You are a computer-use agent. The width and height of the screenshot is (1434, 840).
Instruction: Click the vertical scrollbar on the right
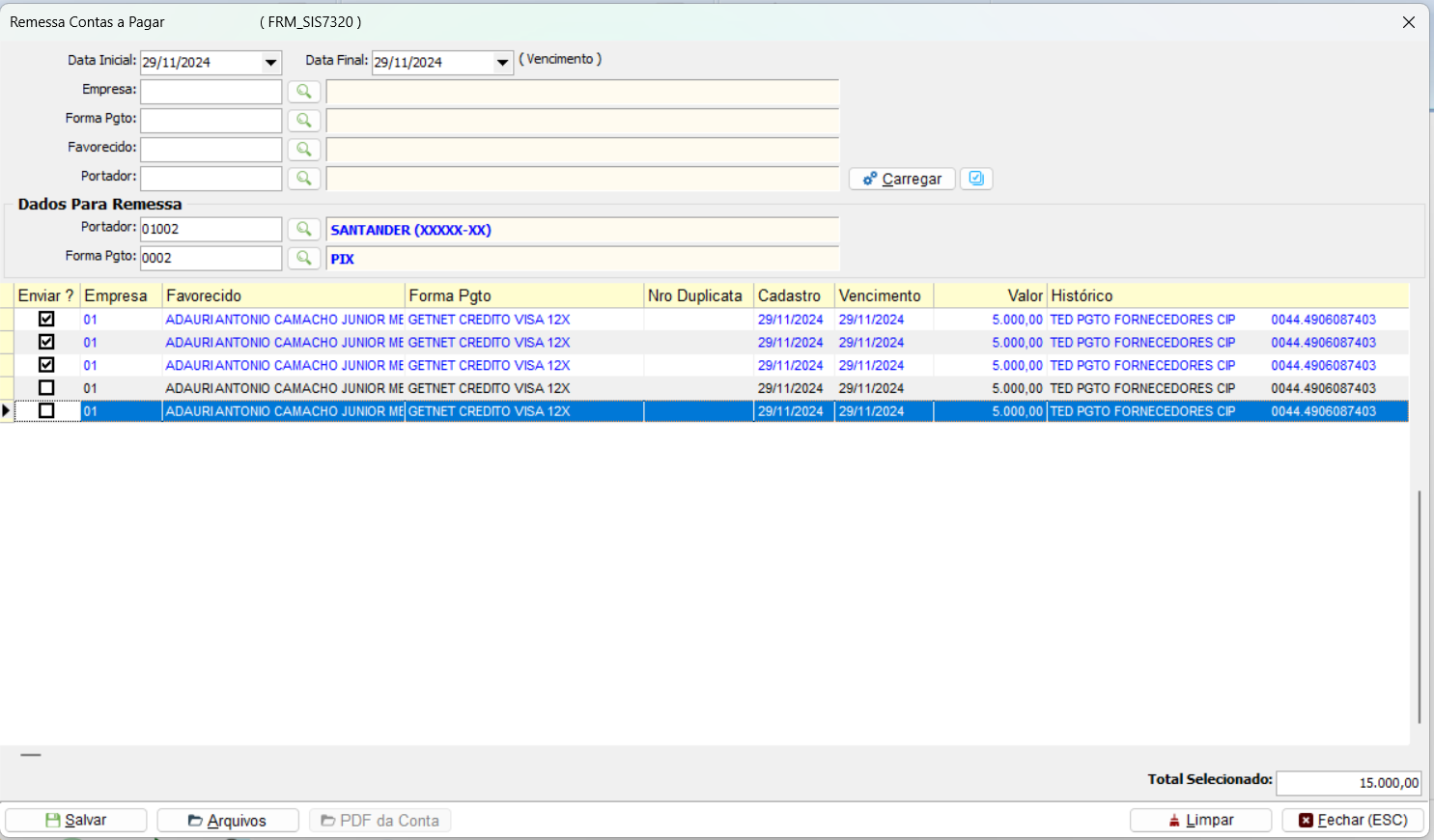pos(1419,606)
